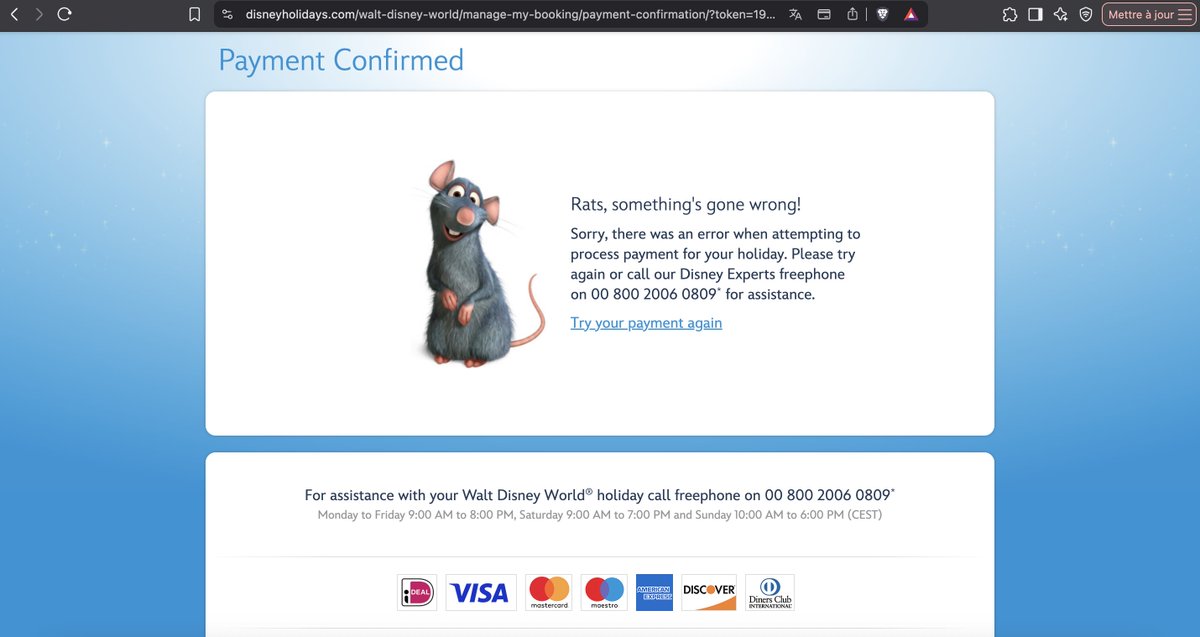Click the VISA payment logo
Viewport: 1200px width, 637px height.
pyautogui.click(x=481, y=592)
